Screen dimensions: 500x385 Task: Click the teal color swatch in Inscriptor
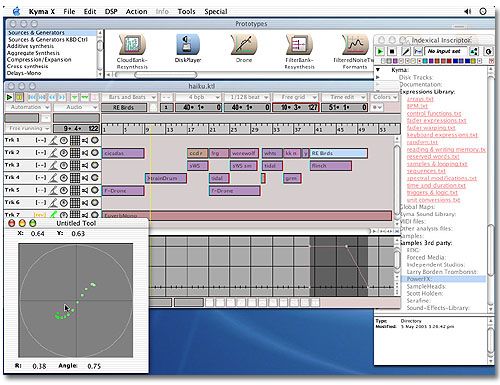[425, 61]
